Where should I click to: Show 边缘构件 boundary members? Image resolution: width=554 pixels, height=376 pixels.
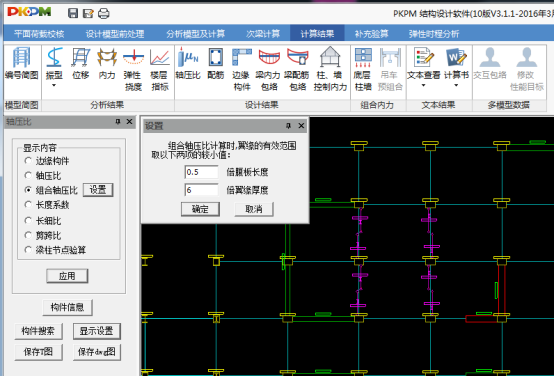point(242,69)
